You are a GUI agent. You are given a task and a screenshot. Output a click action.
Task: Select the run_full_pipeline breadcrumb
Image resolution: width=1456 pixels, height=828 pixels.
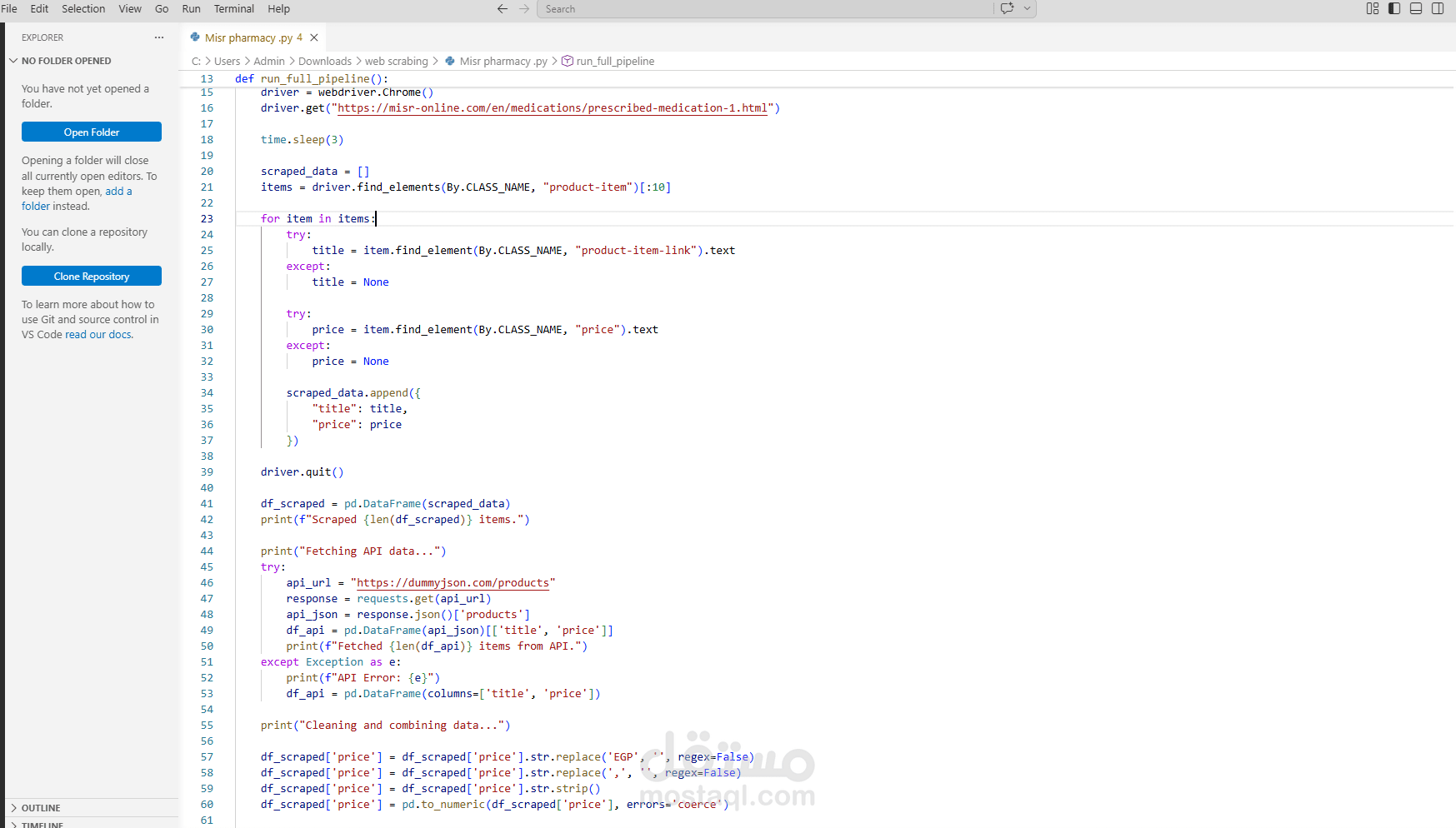pyautogui.click(x=615, y=61)
